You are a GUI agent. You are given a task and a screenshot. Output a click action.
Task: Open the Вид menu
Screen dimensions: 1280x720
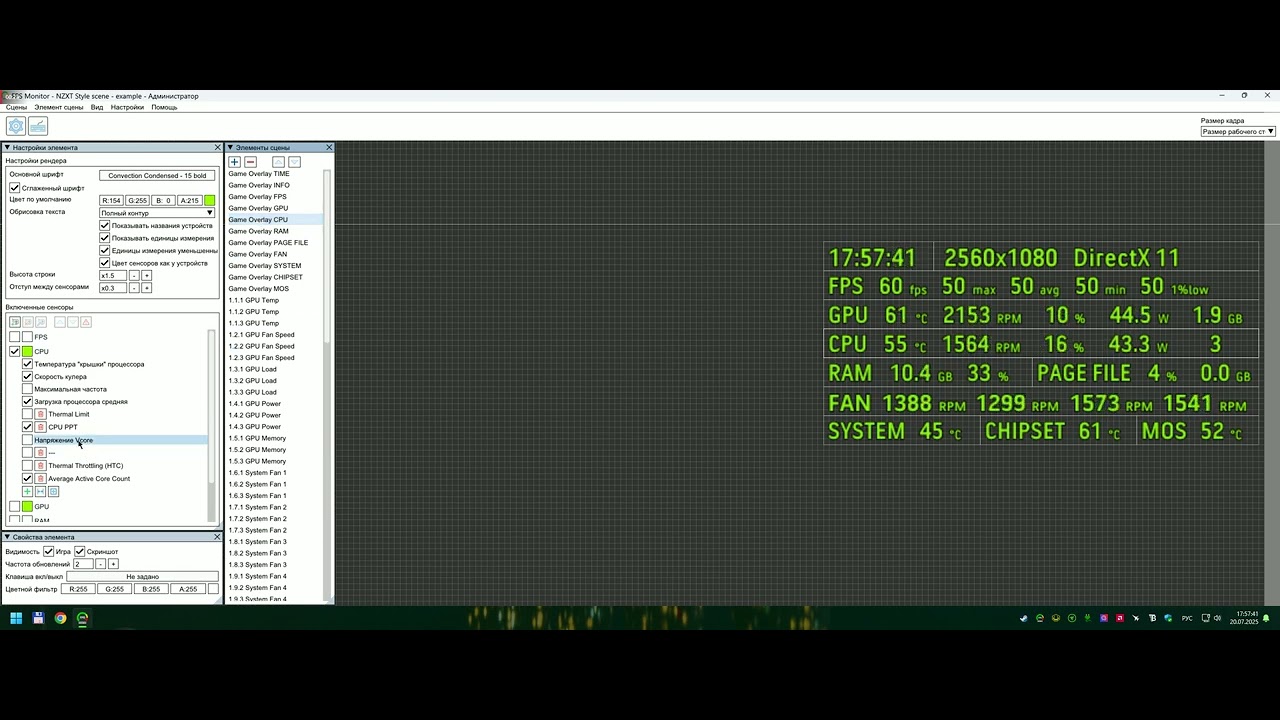97,107
